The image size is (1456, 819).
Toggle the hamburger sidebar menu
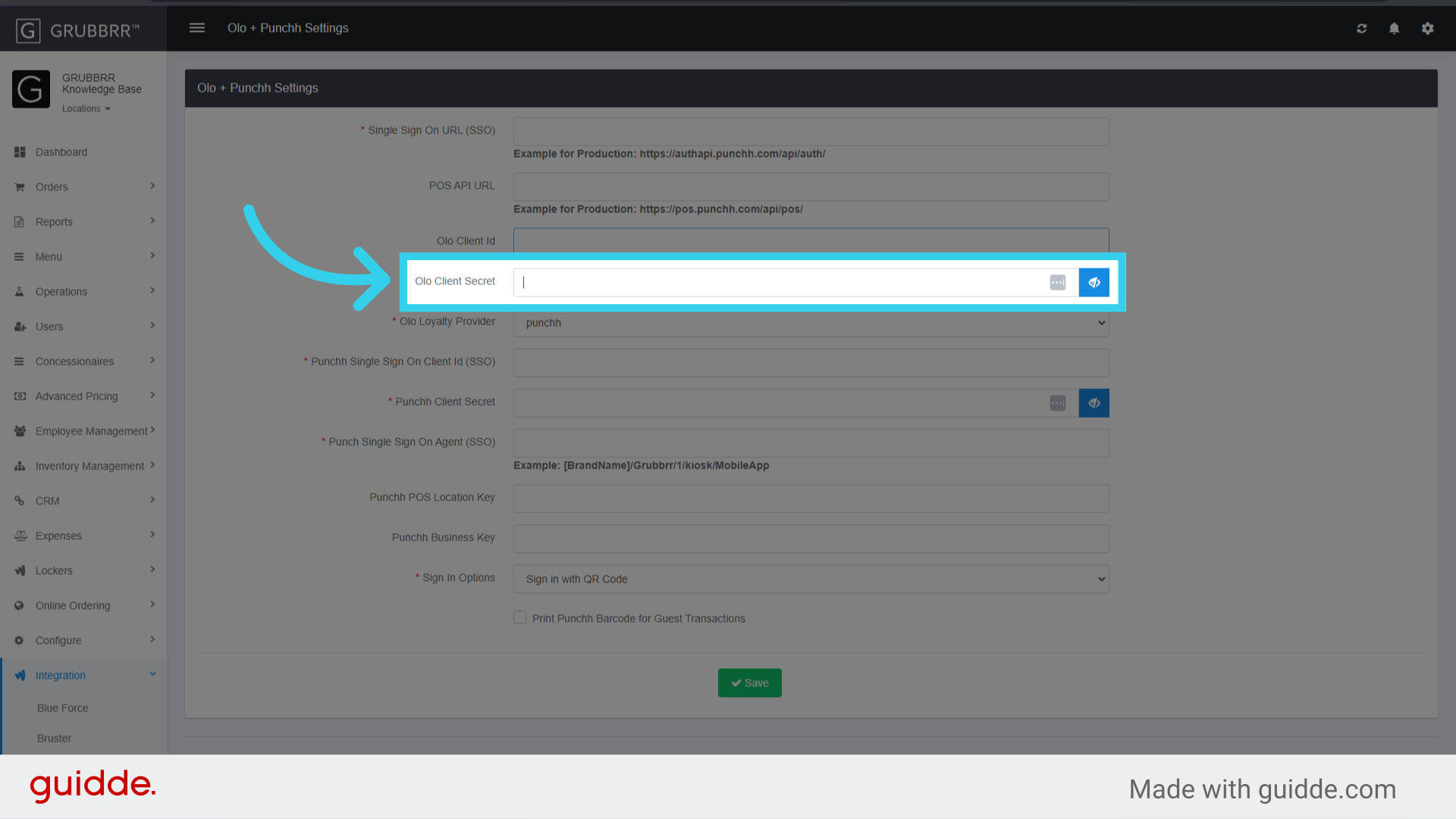coord(197,28)
